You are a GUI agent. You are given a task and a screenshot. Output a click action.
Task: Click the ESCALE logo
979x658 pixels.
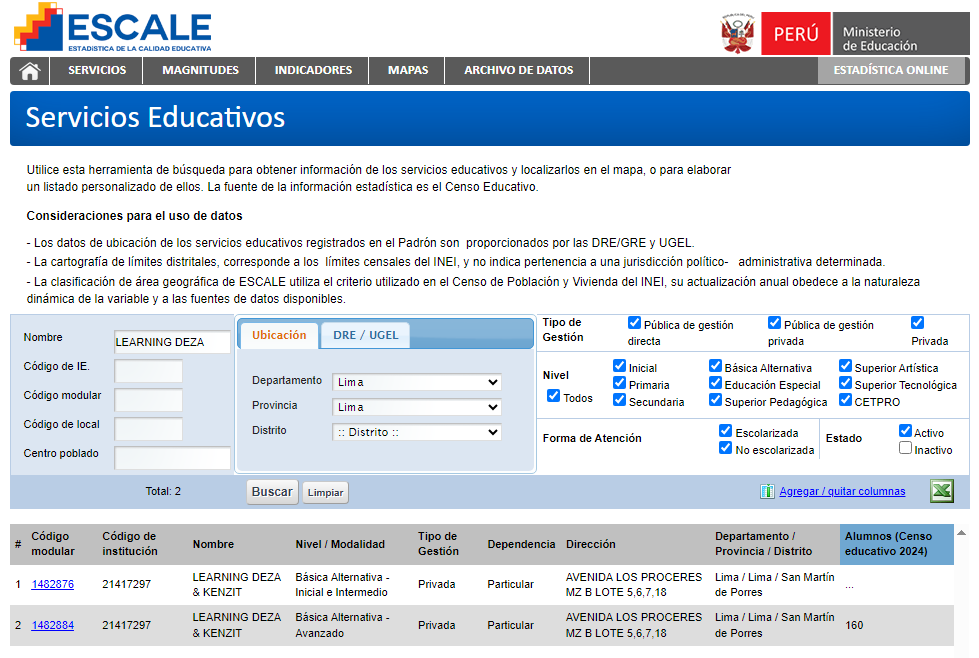coord(113,28)
